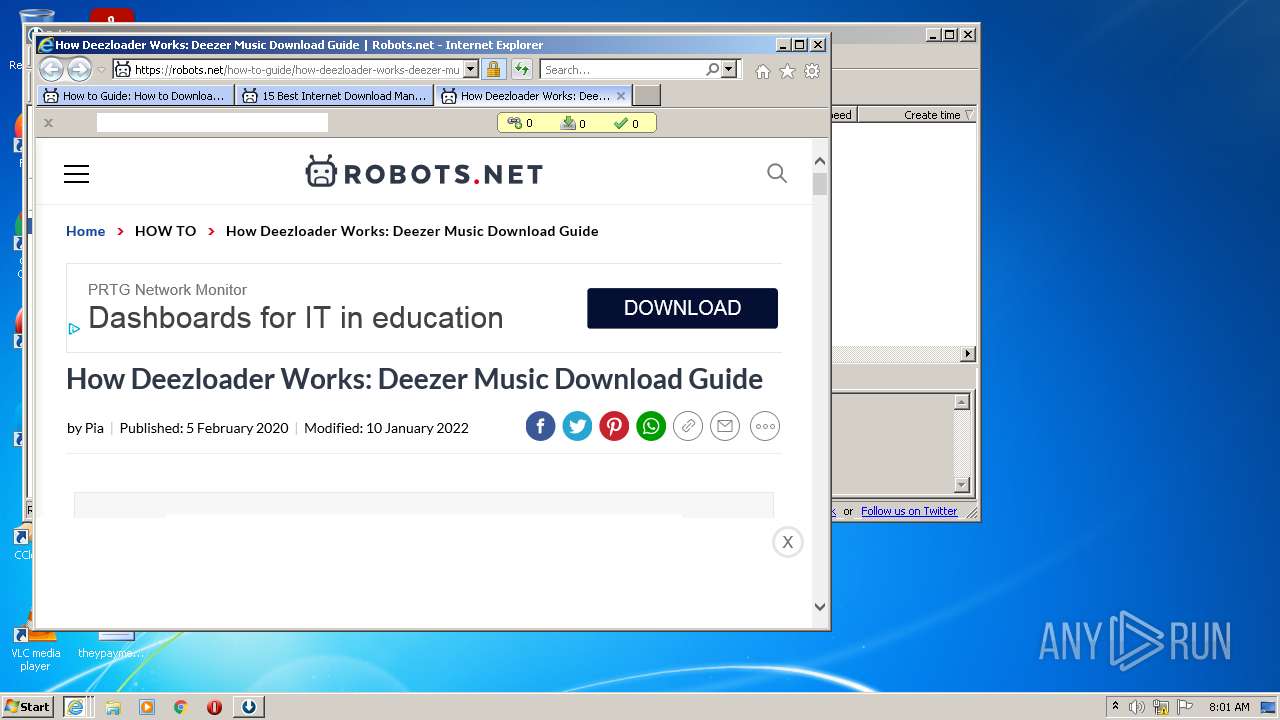Click the page vertical scrollbar thumb
This screenshot has width=1280, height=720.
(820, 184)
